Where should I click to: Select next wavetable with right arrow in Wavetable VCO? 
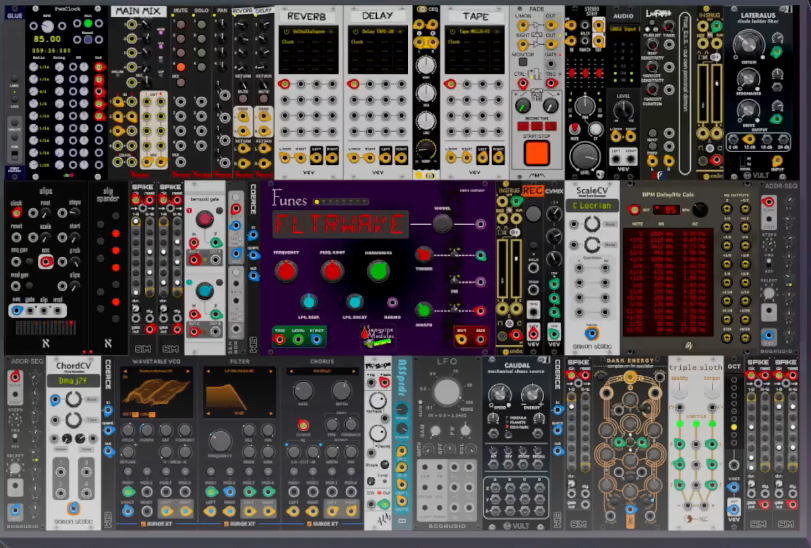(x=188, y=371)
